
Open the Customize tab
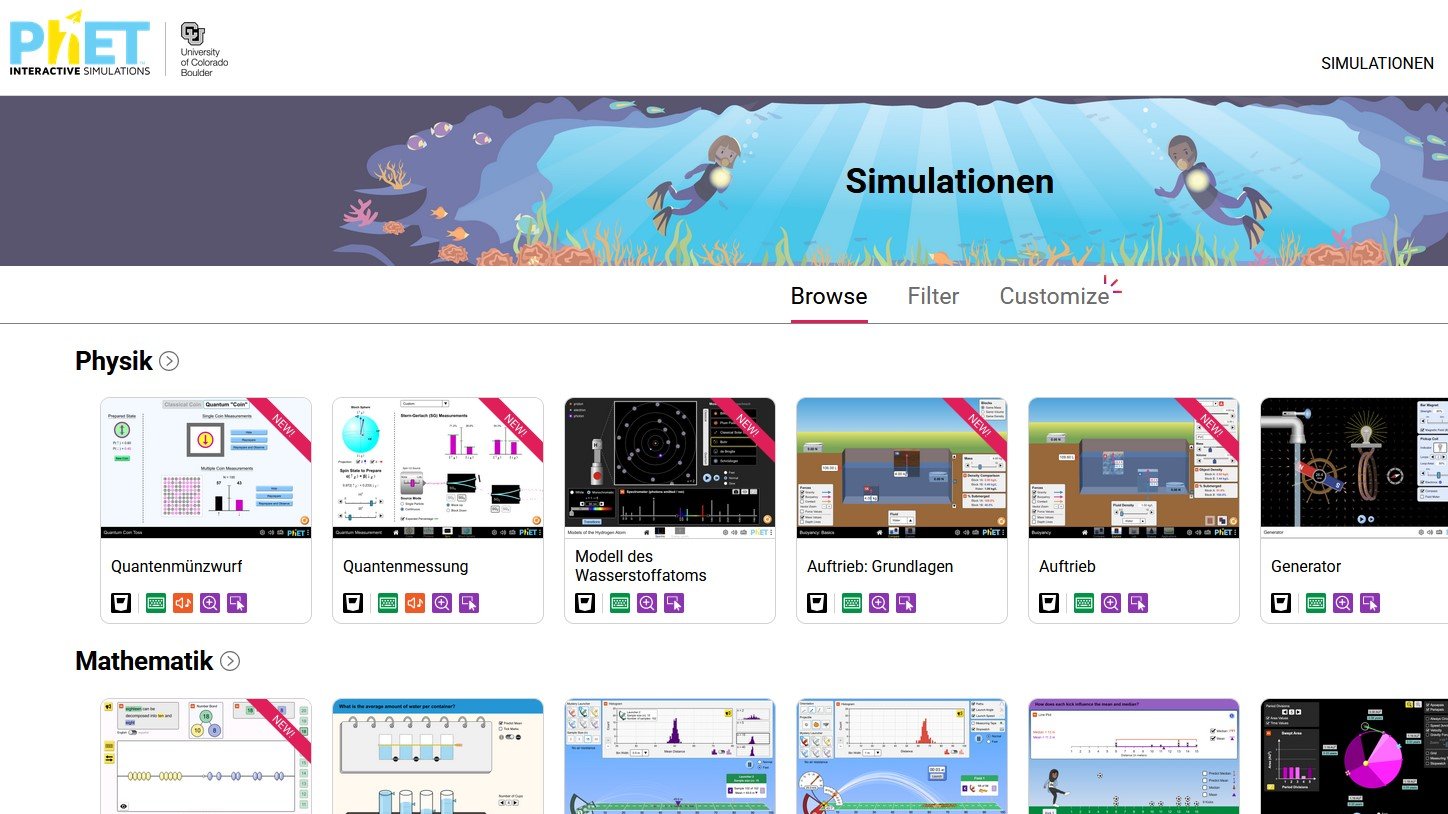(1054, 296)
